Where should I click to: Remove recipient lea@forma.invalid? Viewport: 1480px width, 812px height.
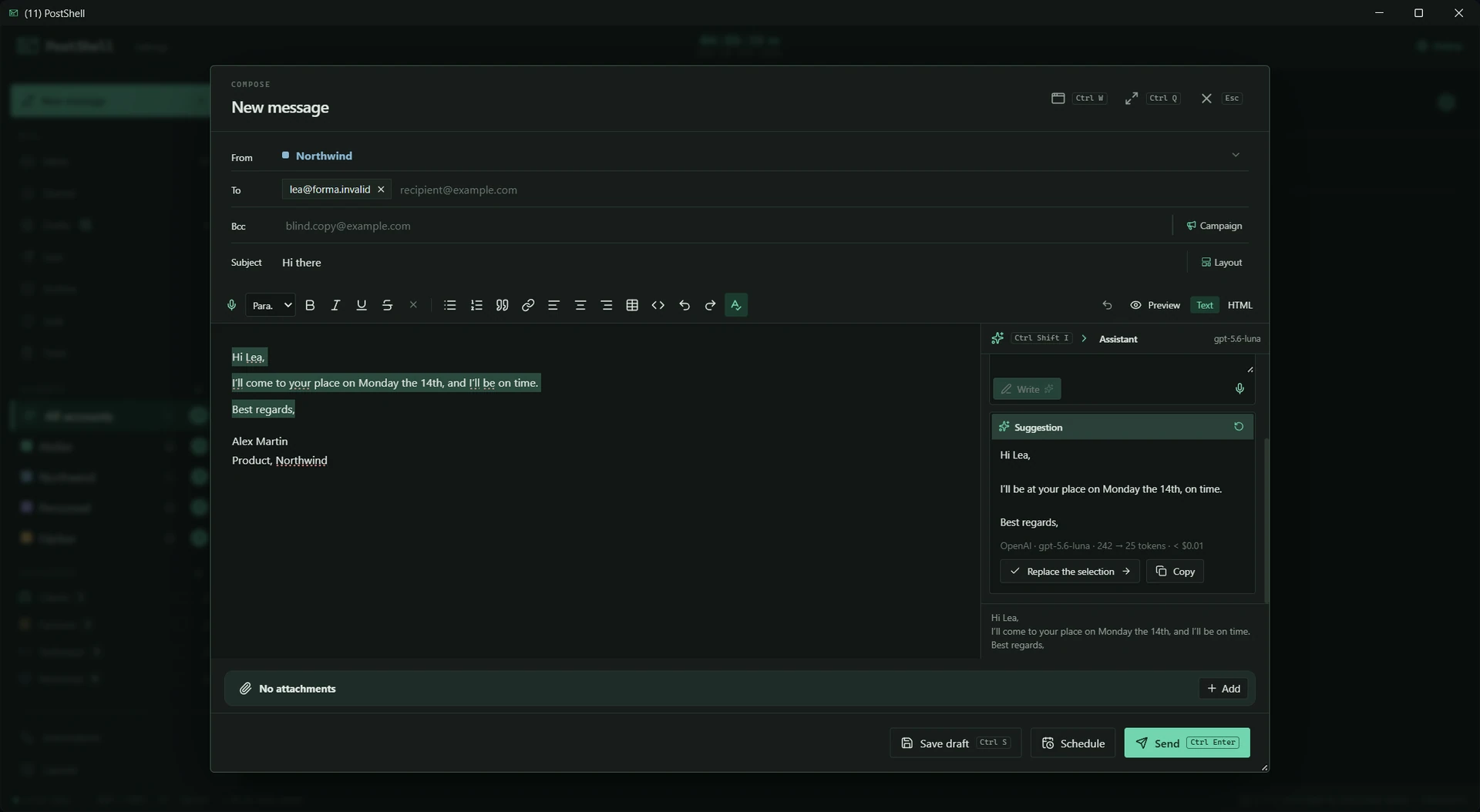point(381,190)
